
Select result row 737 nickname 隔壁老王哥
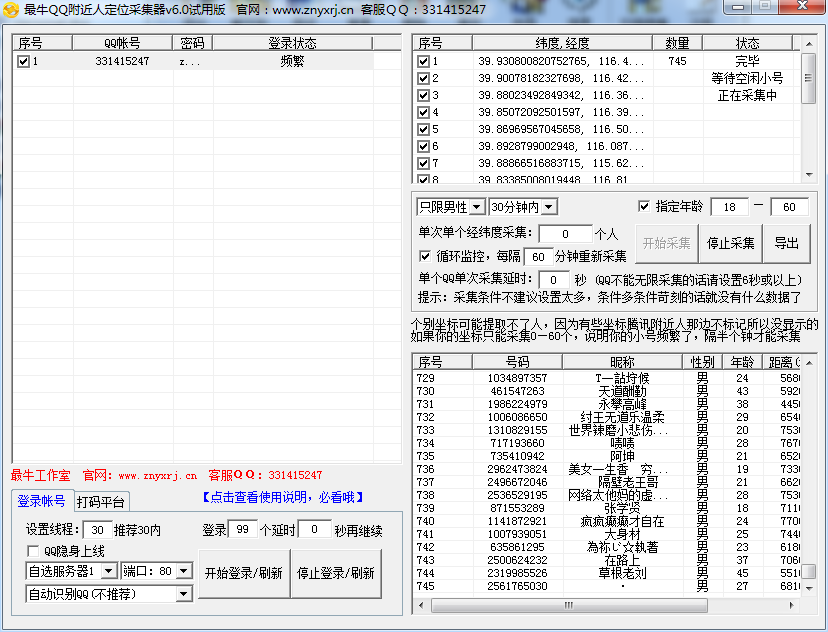click(x=628, y=482)
